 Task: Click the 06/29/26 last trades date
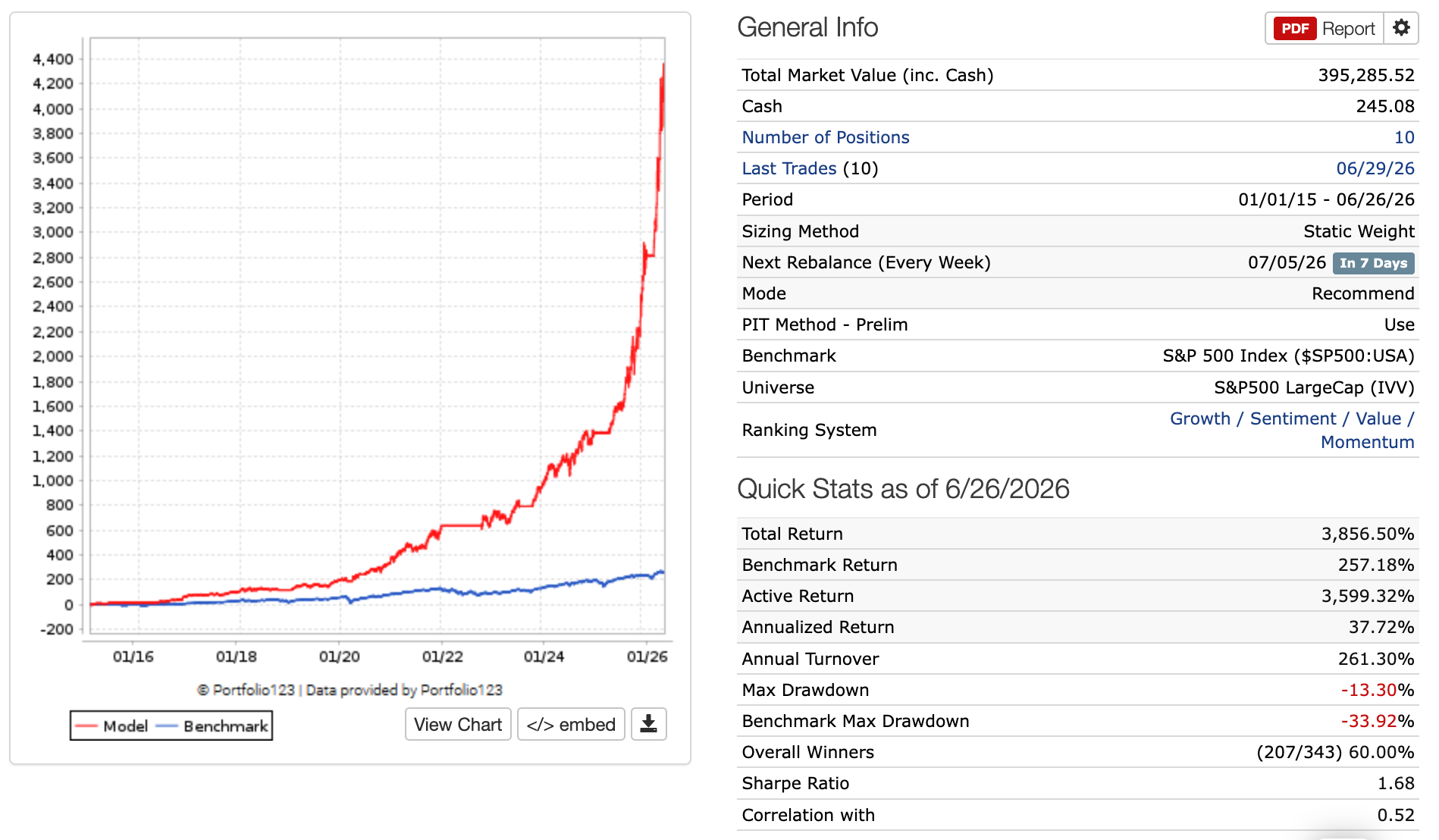tap(1375, 168)
